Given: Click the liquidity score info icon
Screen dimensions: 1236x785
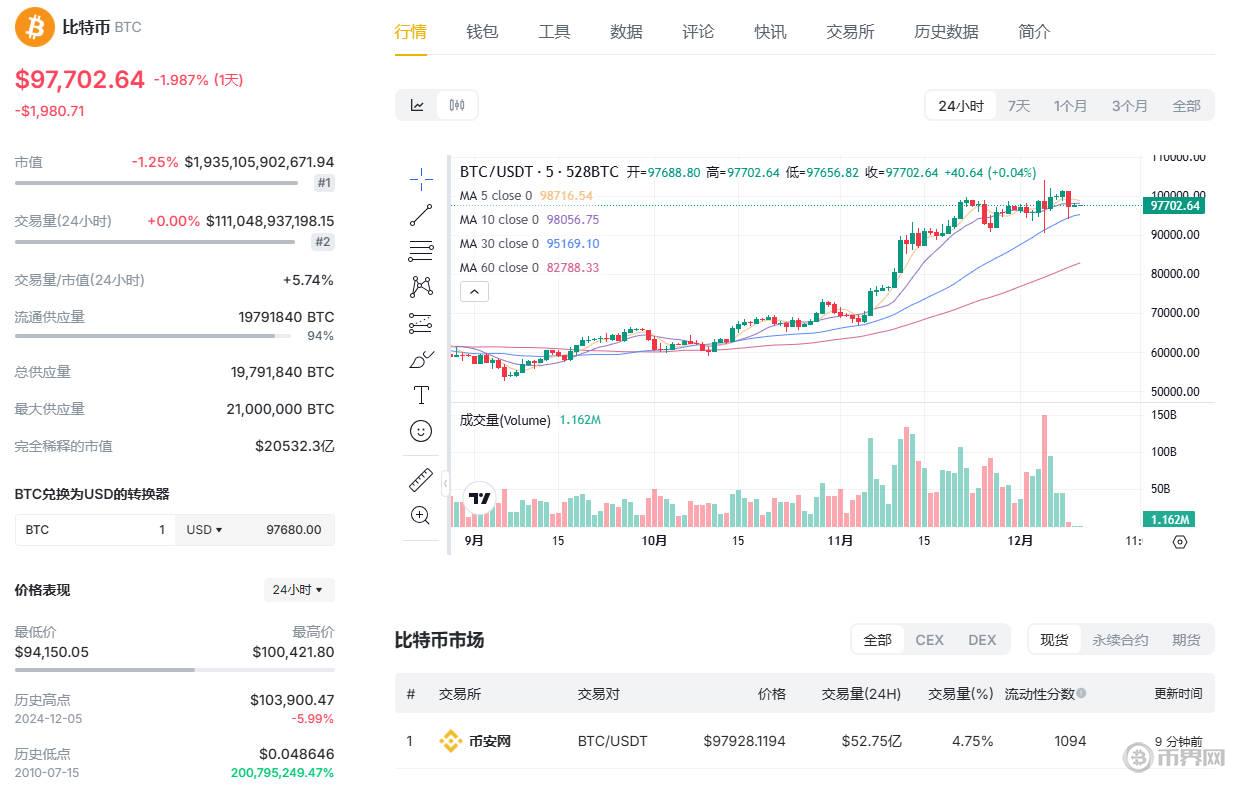Looking at the screenshot, I should 1081,693.
